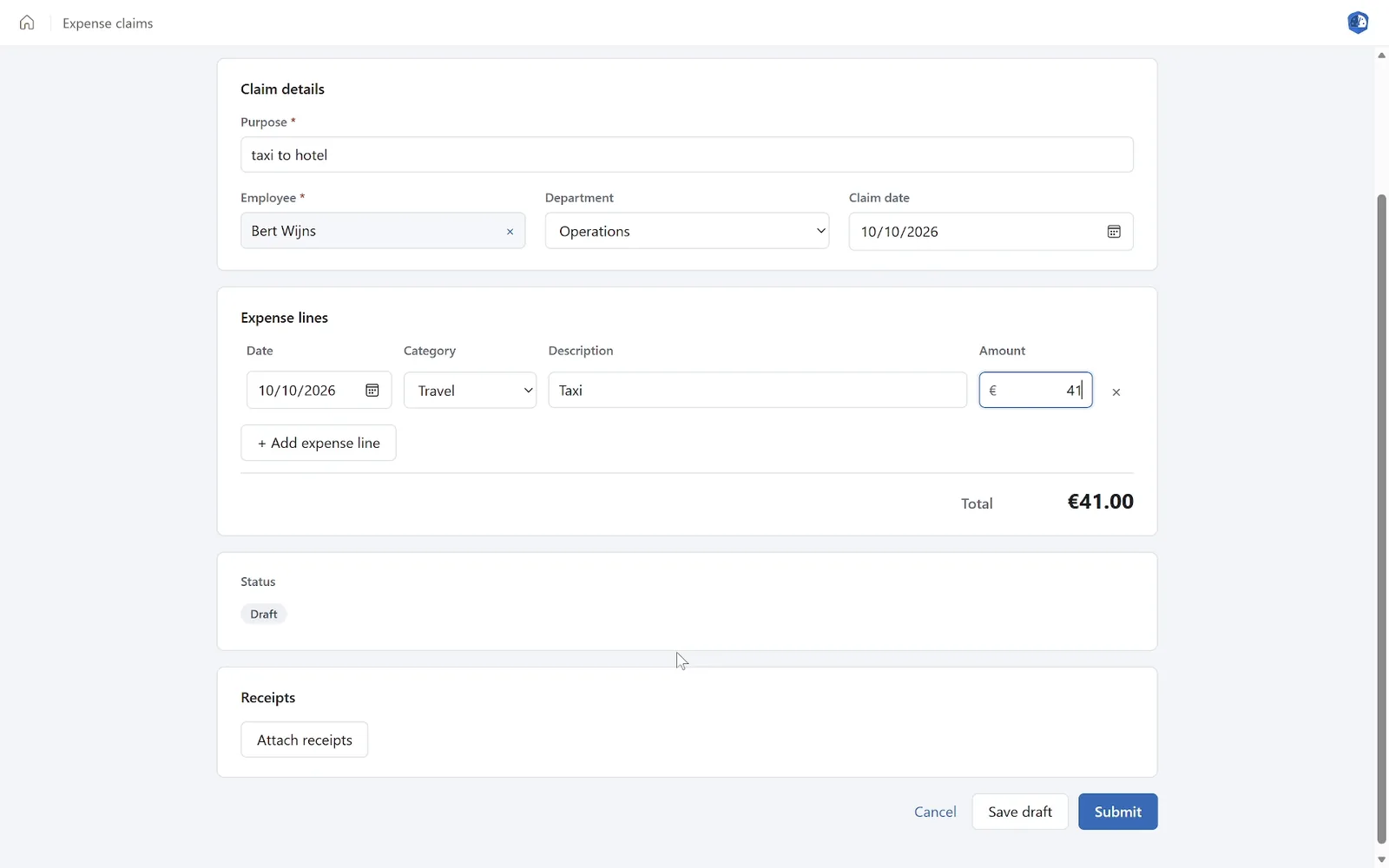
Task: Click the page vertical scrollbar thumb
Action: [1381, 519]
